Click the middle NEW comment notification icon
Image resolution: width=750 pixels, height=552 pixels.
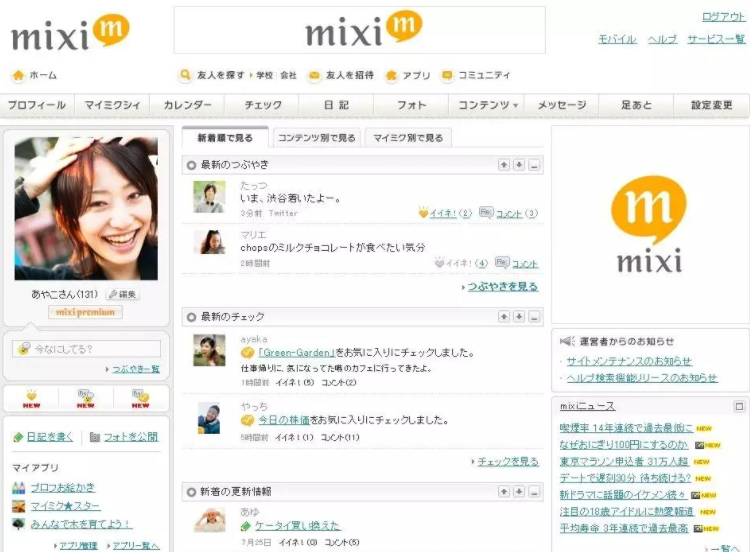86,398
